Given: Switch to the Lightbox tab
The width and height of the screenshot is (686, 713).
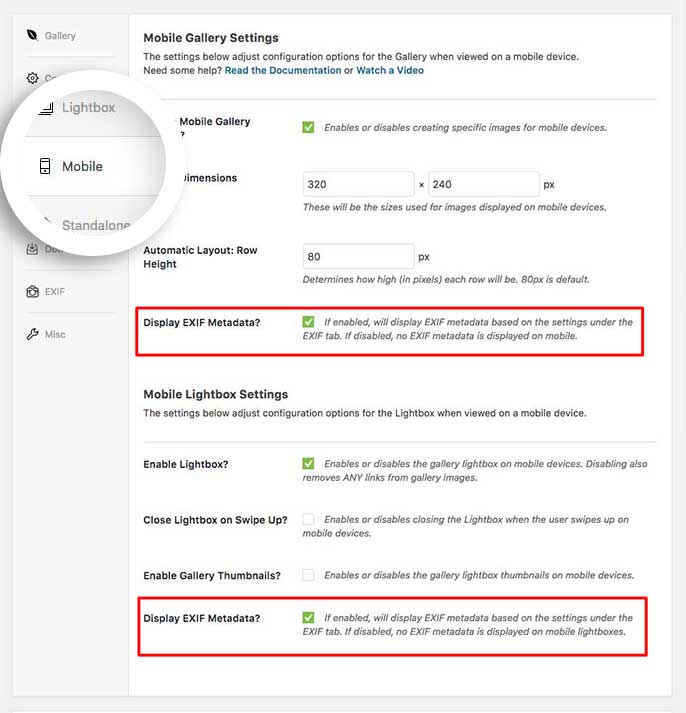Looking at the screenshot, I should coord(88,108).
